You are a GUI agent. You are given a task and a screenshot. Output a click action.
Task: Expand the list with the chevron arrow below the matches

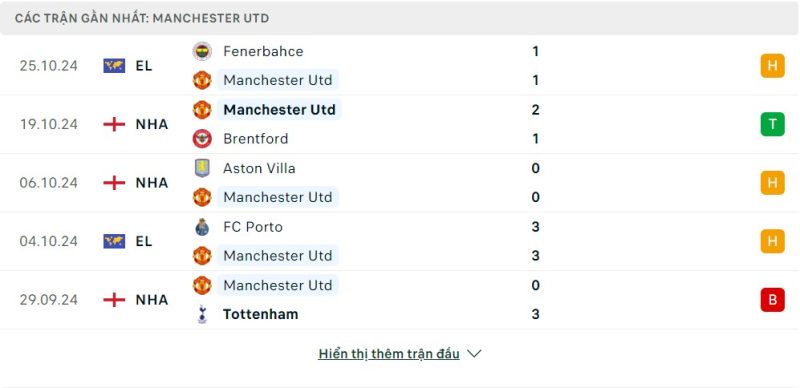(474, 353)
